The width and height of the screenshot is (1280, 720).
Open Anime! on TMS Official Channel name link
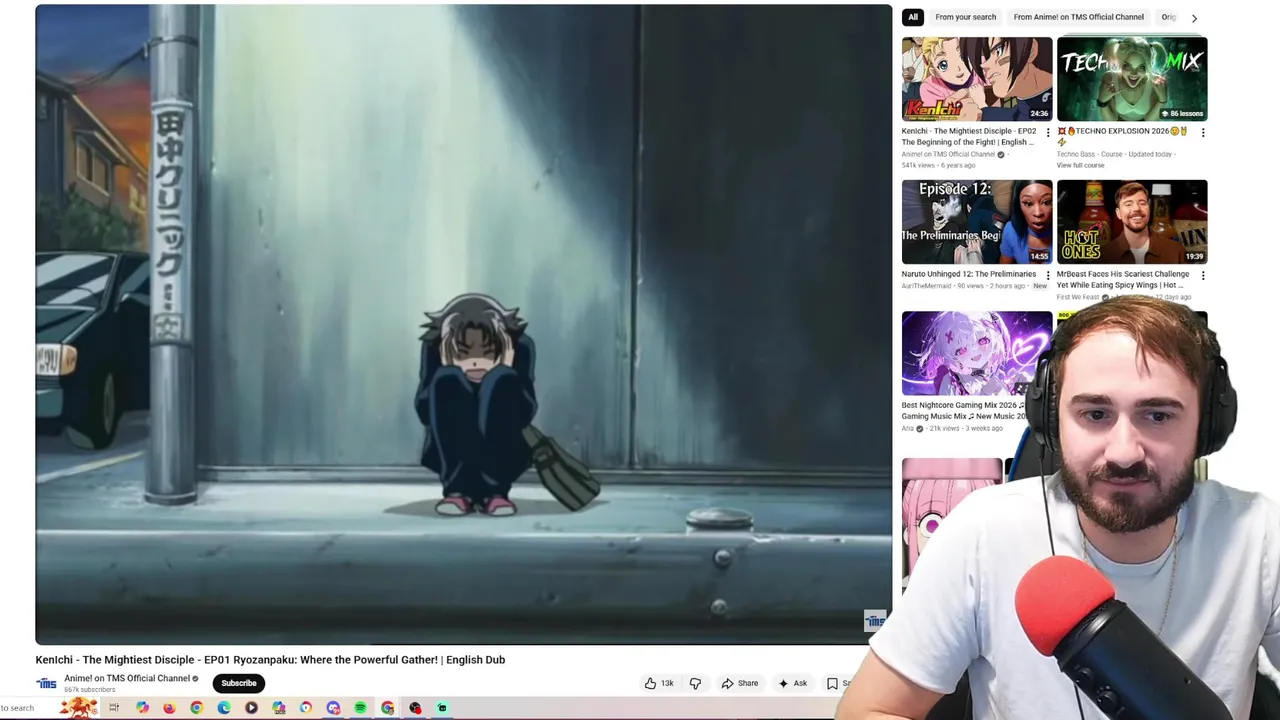click(x=127, y=678)
